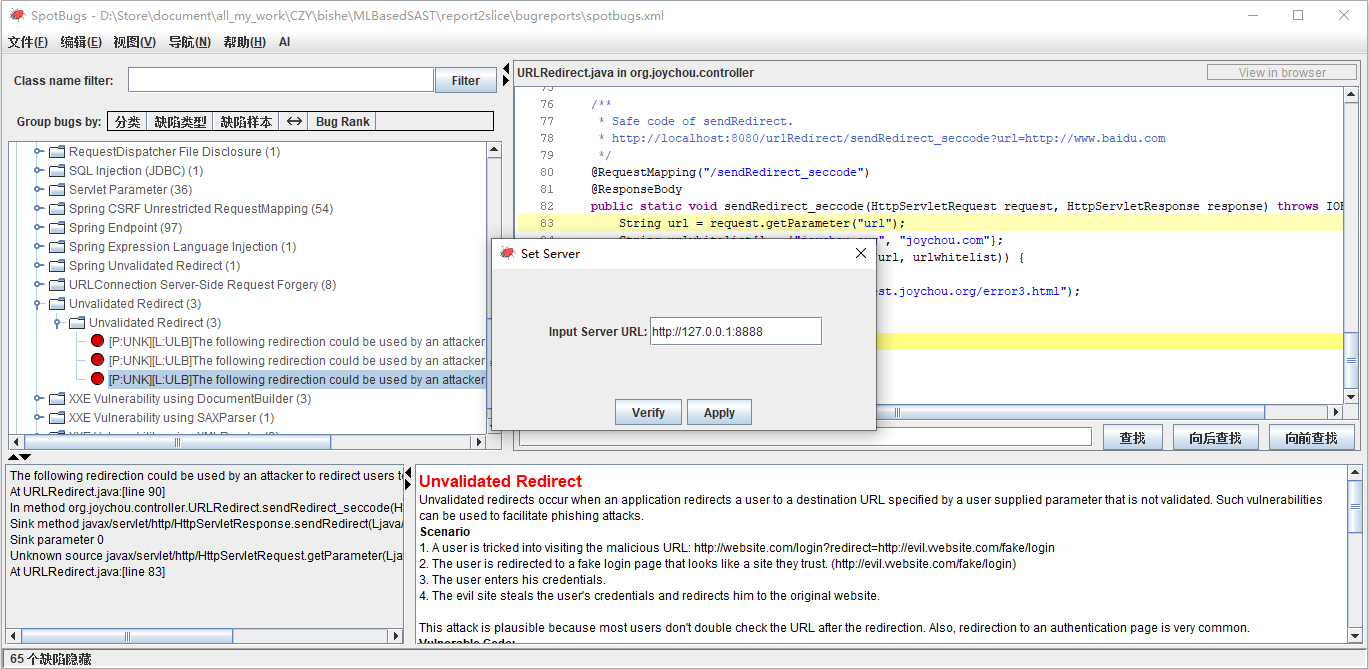Click the Class name filter input field
The image size is (1369, 669).
[x=281, y=80]
